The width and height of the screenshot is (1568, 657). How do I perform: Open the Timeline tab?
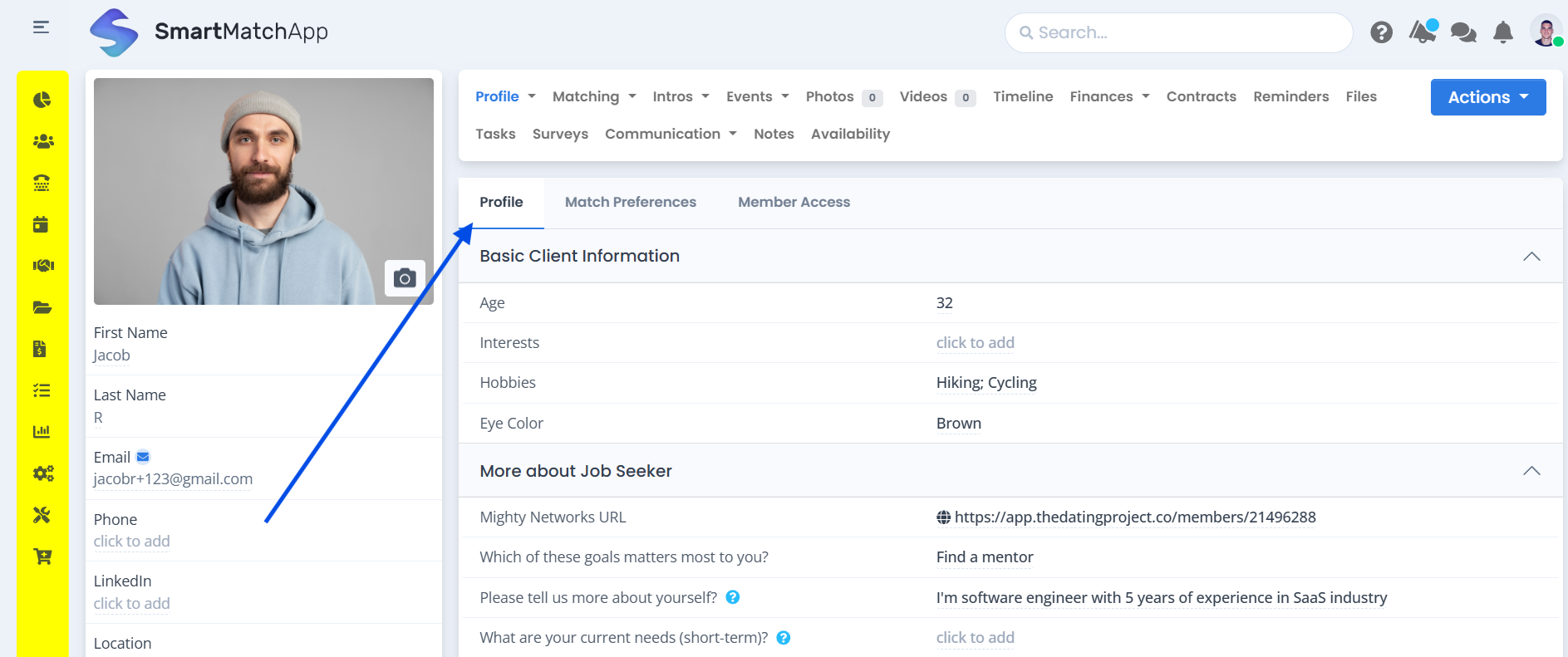pos(1023,96)
